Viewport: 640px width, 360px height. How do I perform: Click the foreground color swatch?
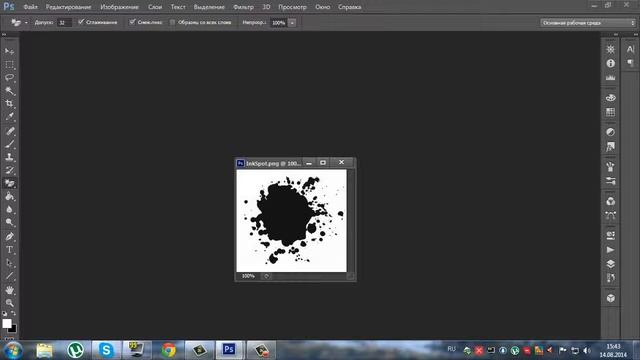pyautogui.click(x=7, y=323)
